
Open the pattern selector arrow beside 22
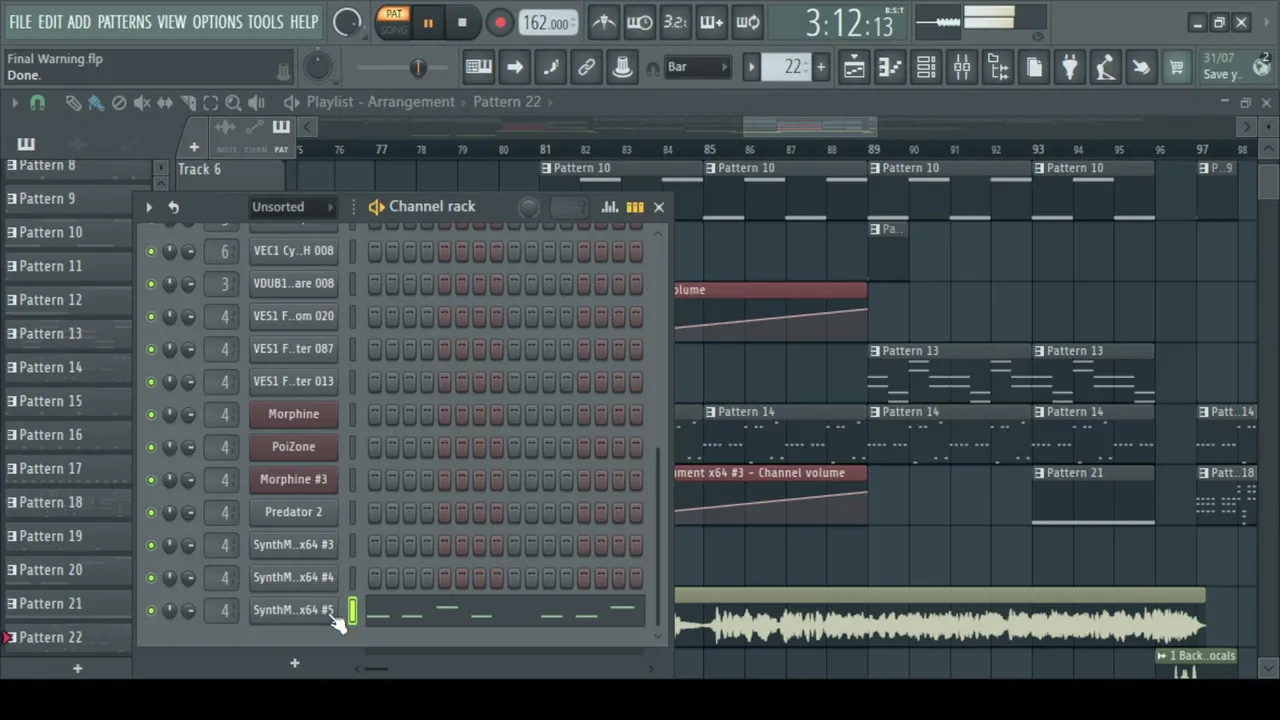click(x=751, y=68)
